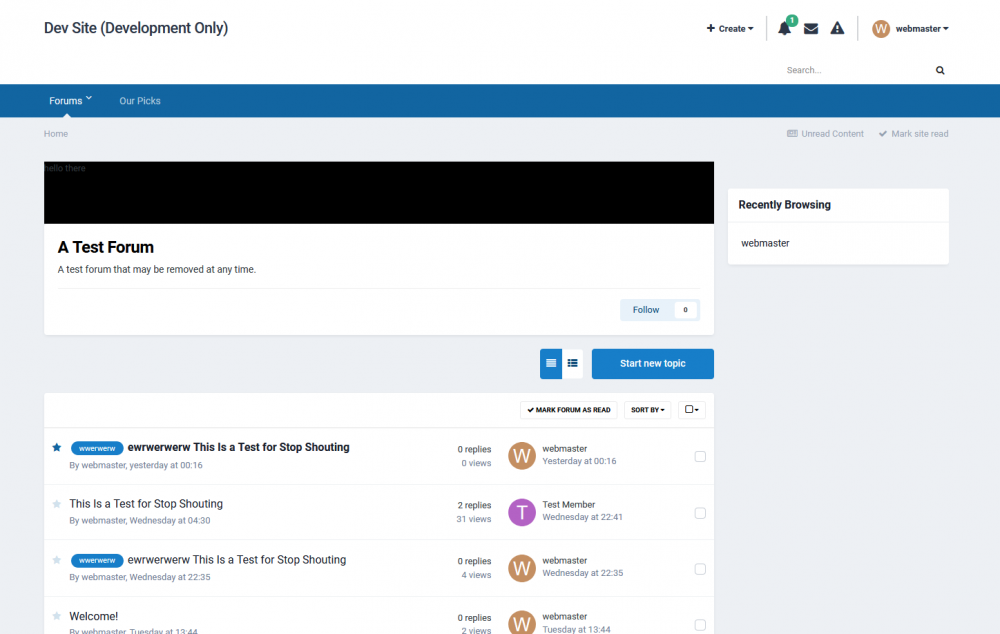
Task: Click the star beside the pinned topic
Action: click(x=57, y=448)
